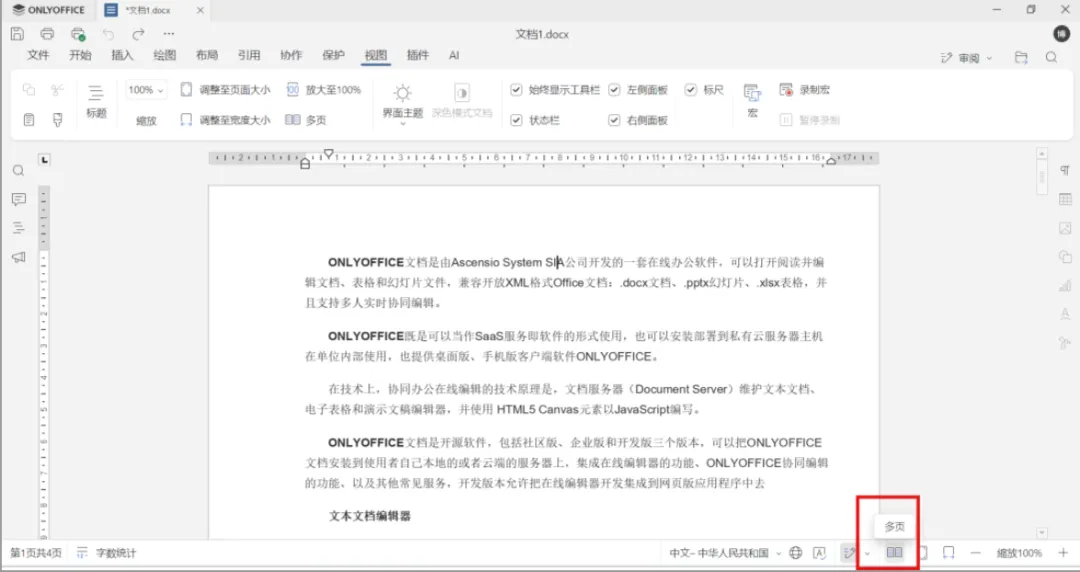Switch to the 插件 tab
1080x572 pixels.
click(x=417, y=55)
